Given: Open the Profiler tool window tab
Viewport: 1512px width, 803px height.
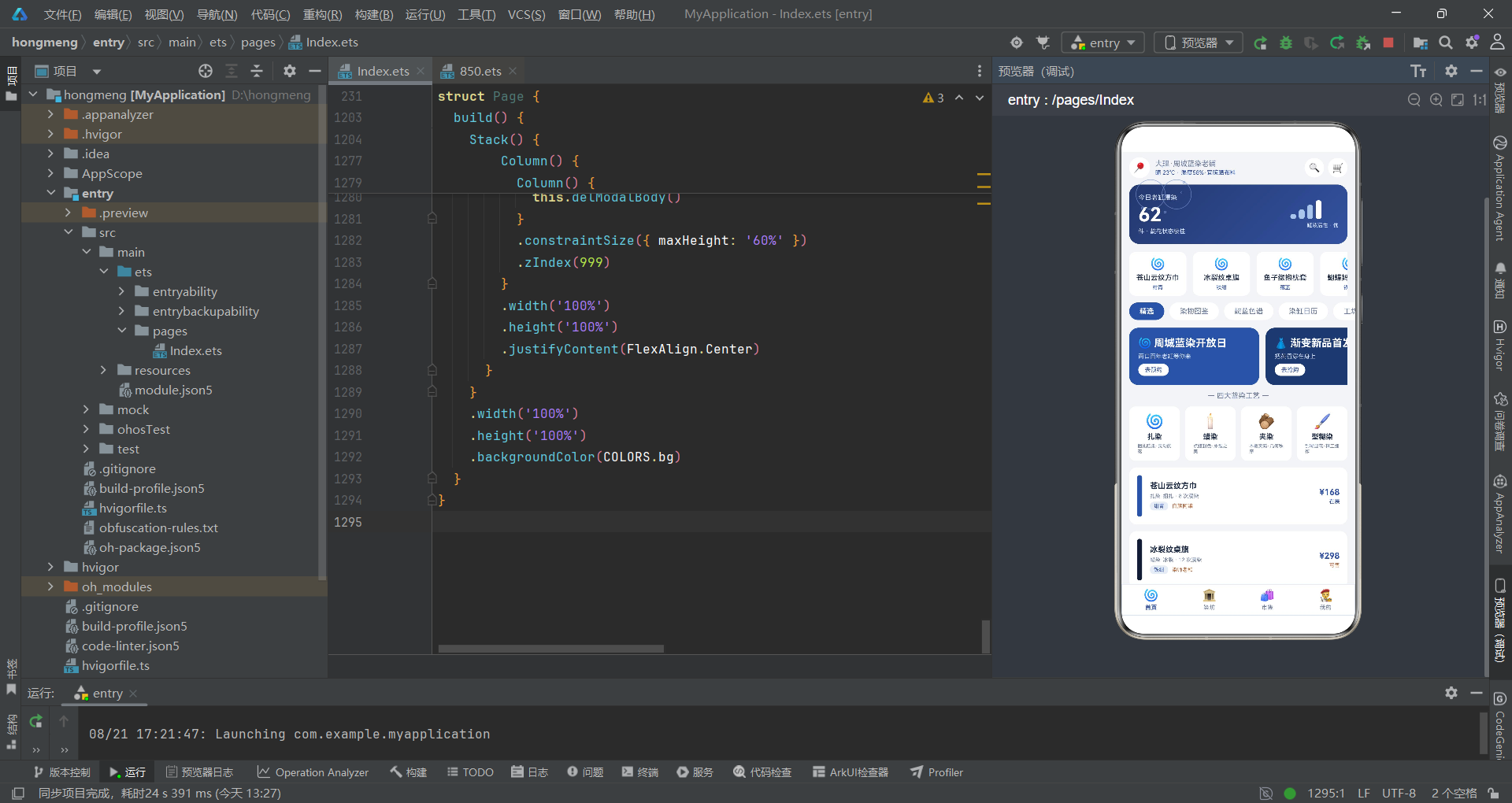Looking at the screenshot, I should pyautogui.click(x=937, y=772).
